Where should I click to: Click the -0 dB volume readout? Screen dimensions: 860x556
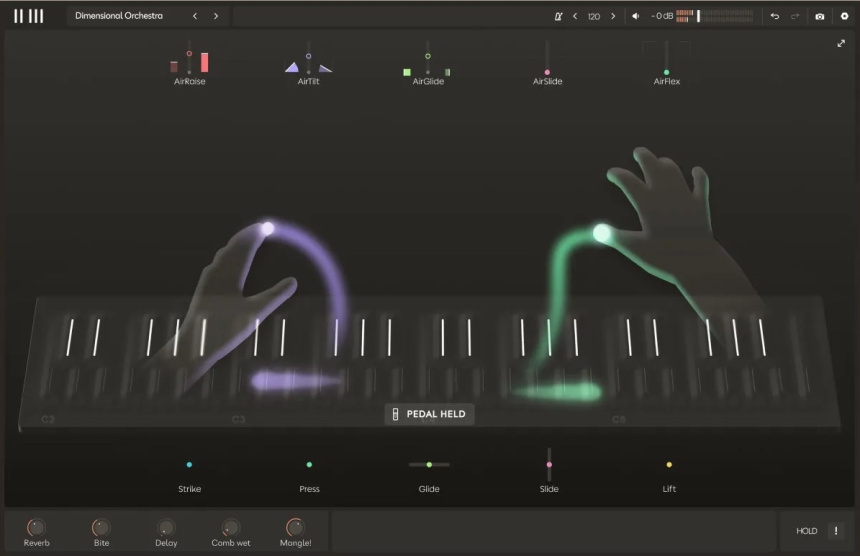662,16
